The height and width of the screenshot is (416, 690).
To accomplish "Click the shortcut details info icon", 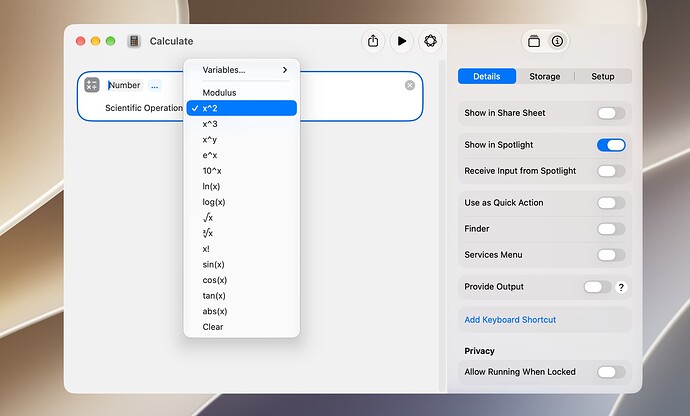I will click(x=557, y=41).
